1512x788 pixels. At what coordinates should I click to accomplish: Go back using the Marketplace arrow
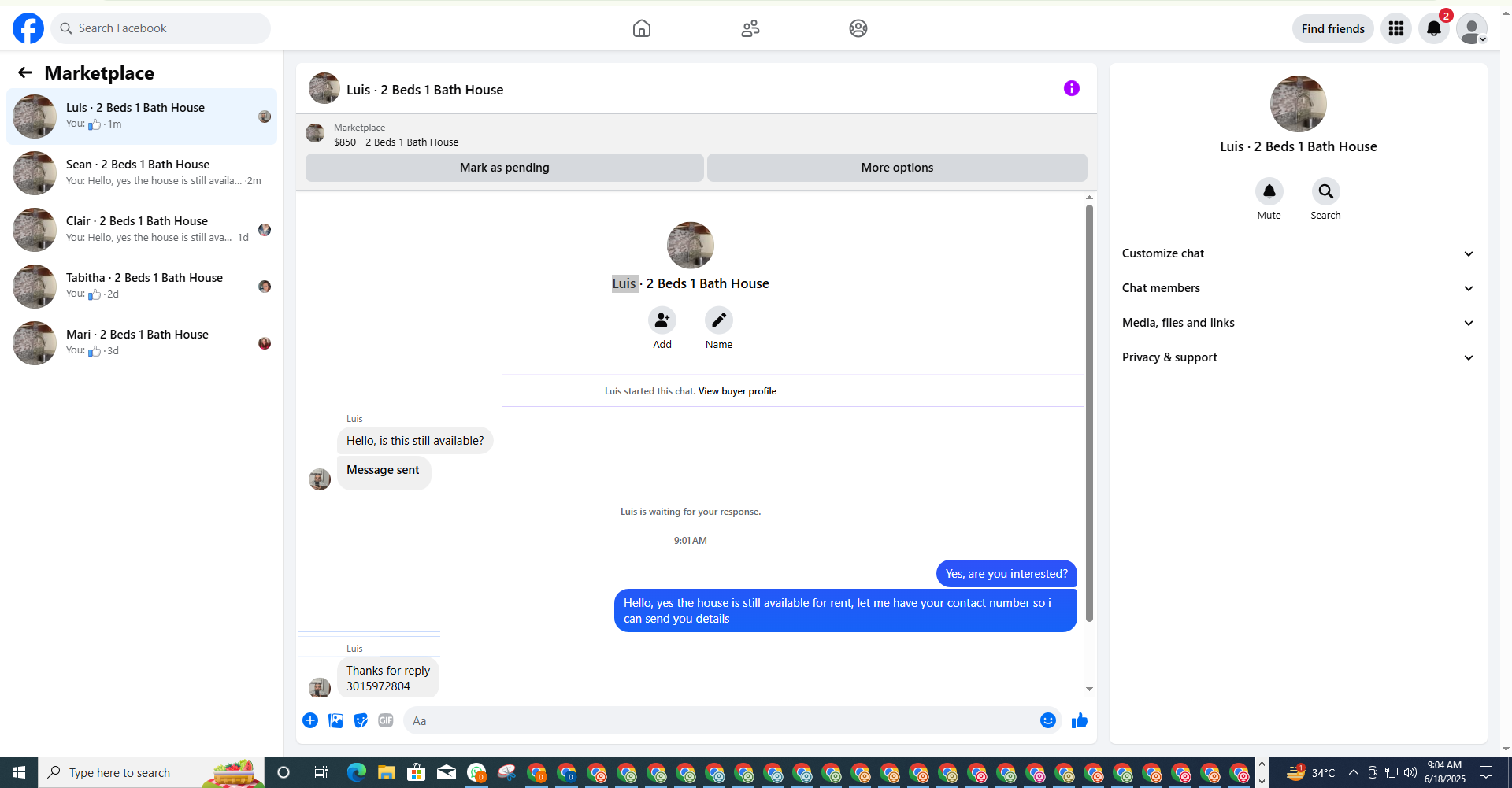point(25,72)
